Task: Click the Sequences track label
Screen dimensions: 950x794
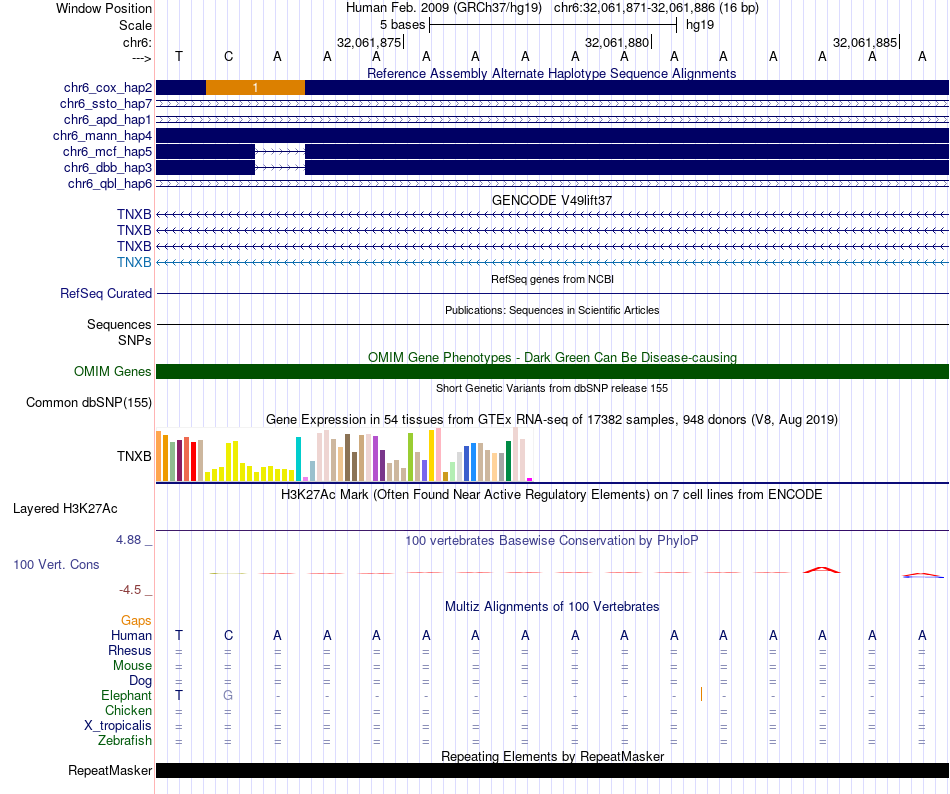Action: pyautogui.click(x=119, y=324)
